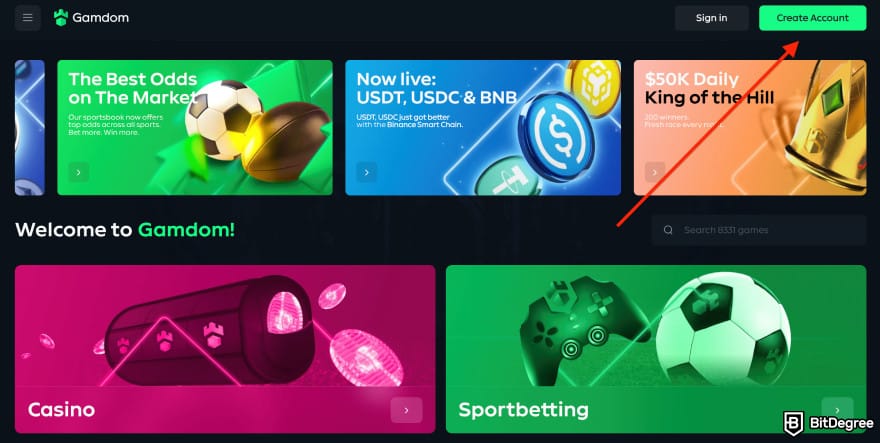The height and width of the screenshot is (443, 880).
Task: Expand the Casino card chevron
Action: (x=406, y=410)
